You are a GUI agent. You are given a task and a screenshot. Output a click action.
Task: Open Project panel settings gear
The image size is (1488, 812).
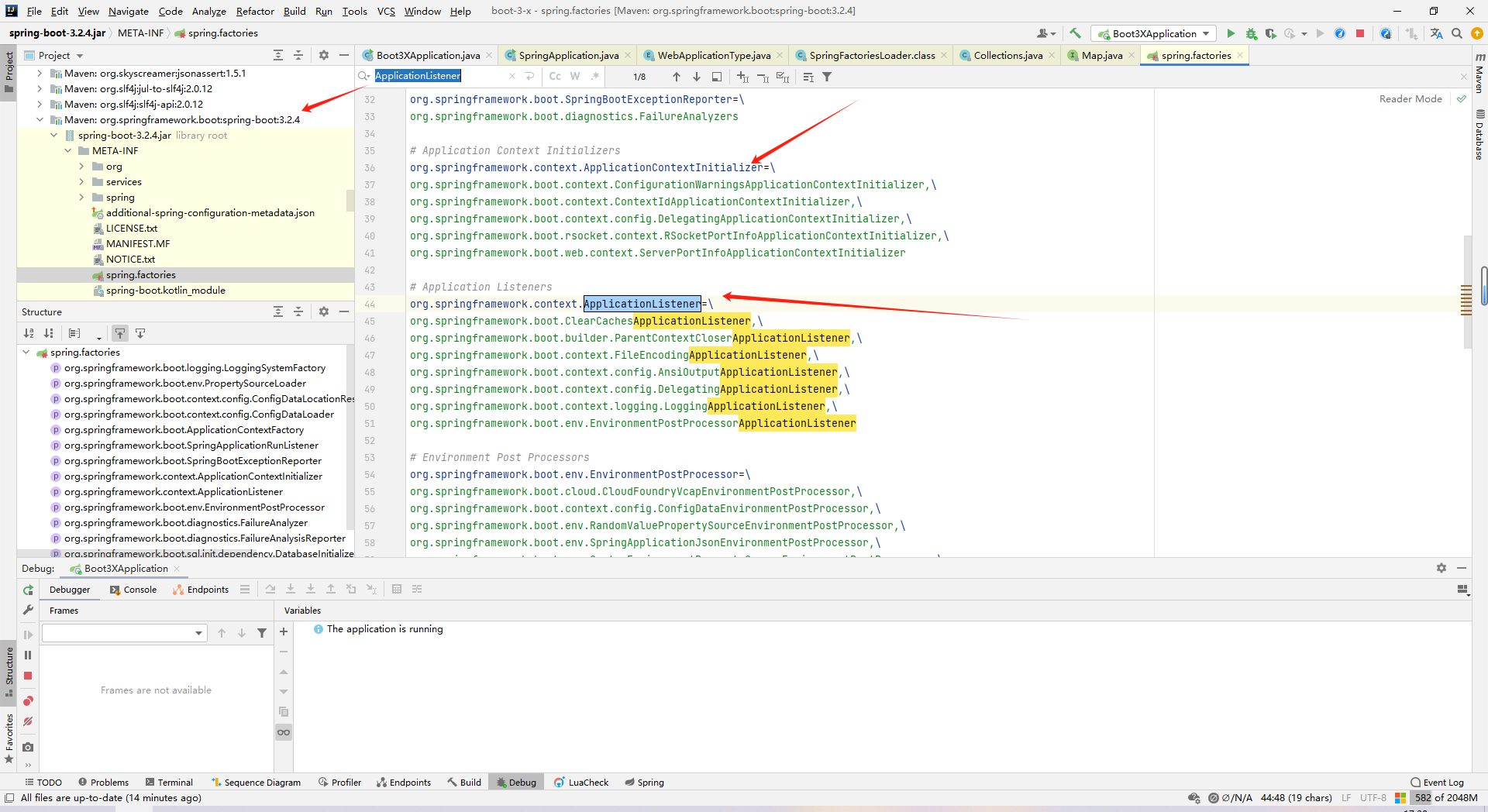324,55
